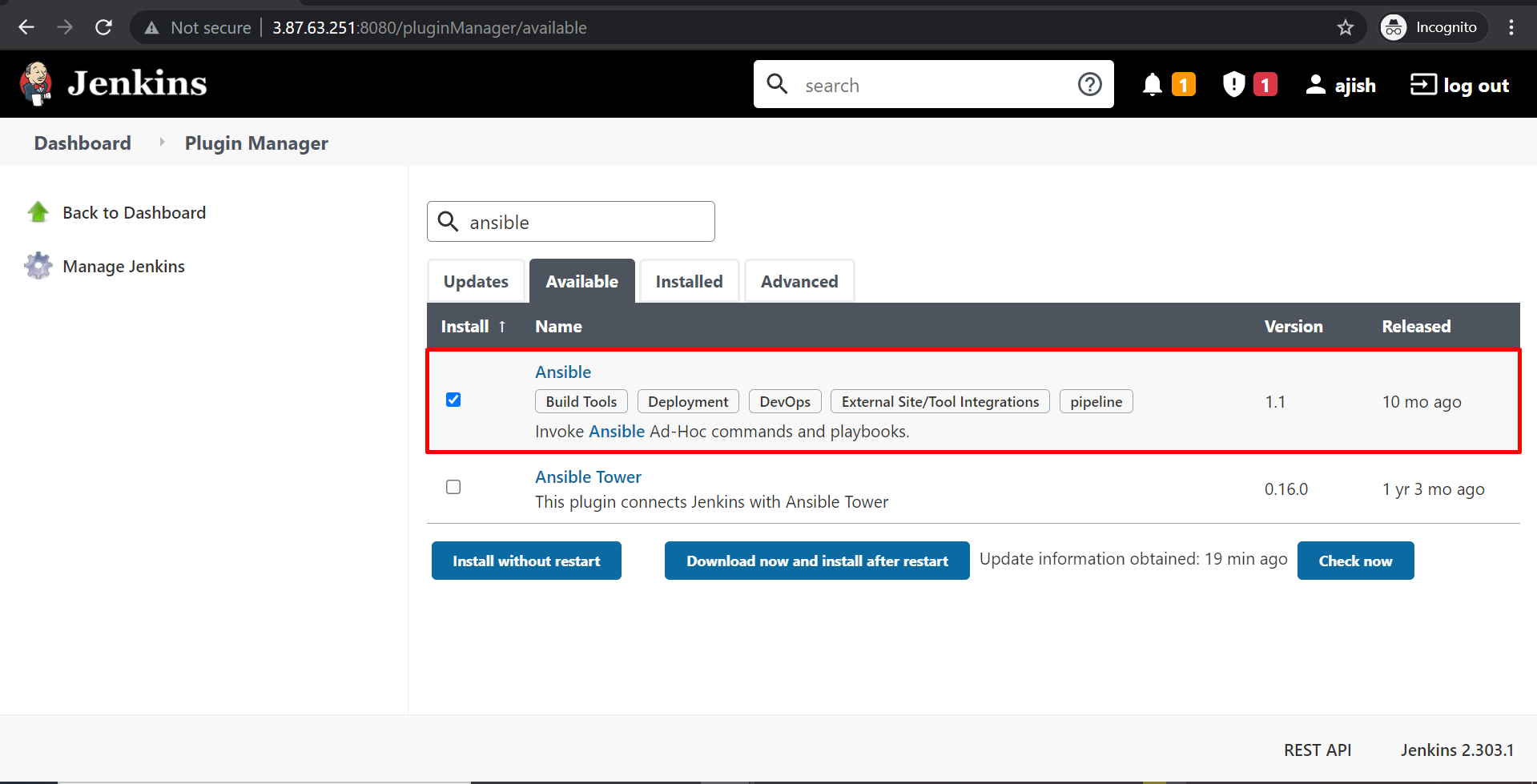Open the Installed tab
The image size is (1537, 784).
(689, 281)
